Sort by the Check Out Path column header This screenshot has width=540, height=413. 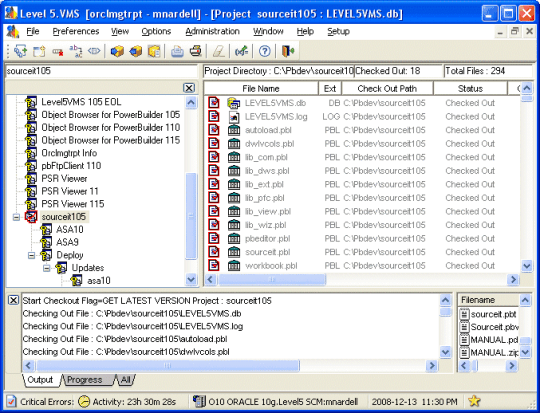coord(387,89)
